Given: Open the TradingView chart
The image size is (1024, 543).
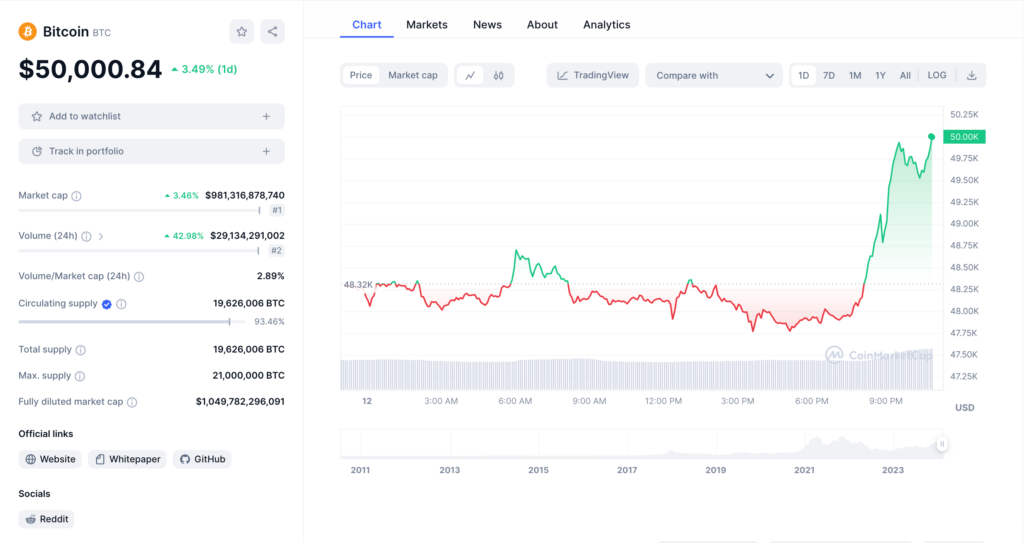Looking at the screenshot, I should tap(592, 75).
